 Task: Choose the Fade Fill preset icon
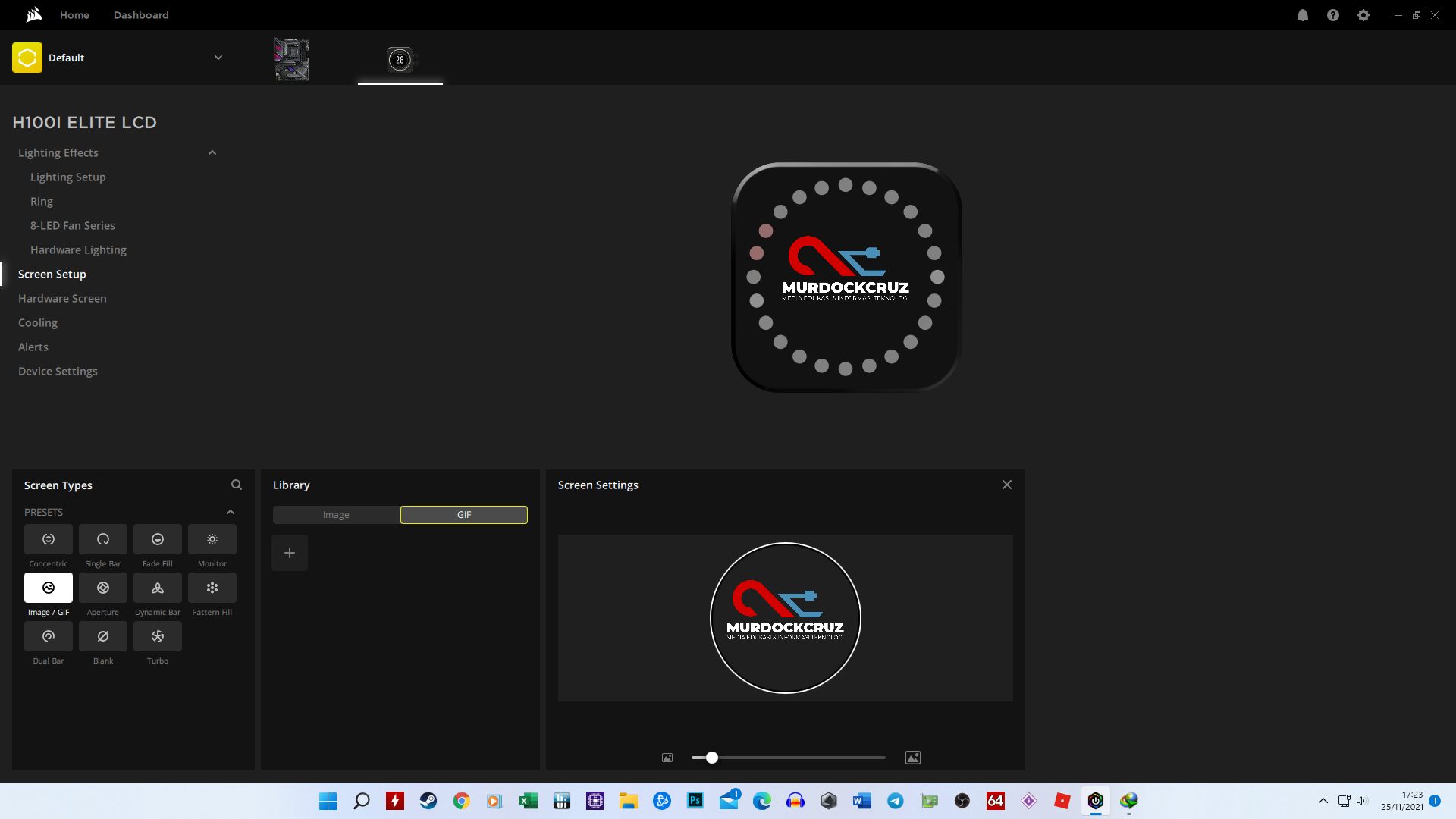[x=158, y=539]
